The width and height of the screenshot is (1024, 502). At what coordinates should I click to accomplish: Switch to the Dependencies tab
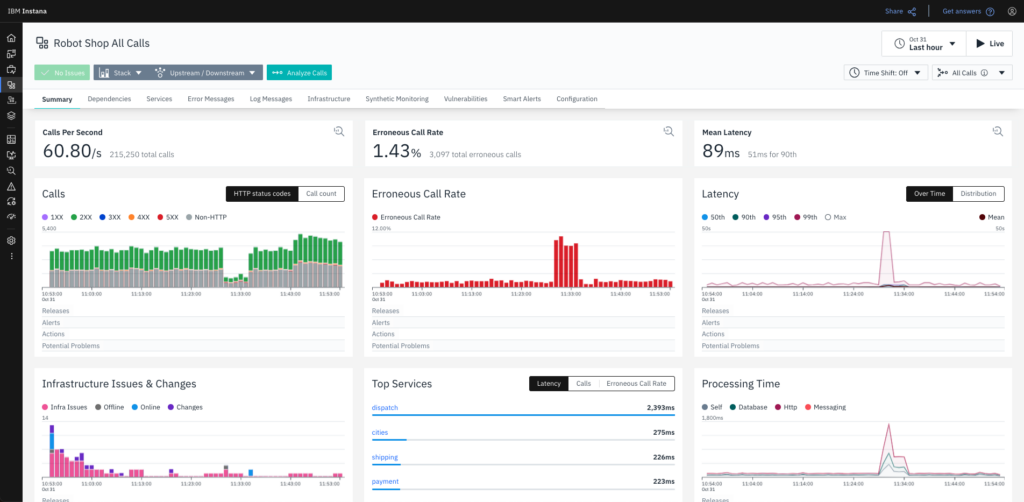click(109, 99)
